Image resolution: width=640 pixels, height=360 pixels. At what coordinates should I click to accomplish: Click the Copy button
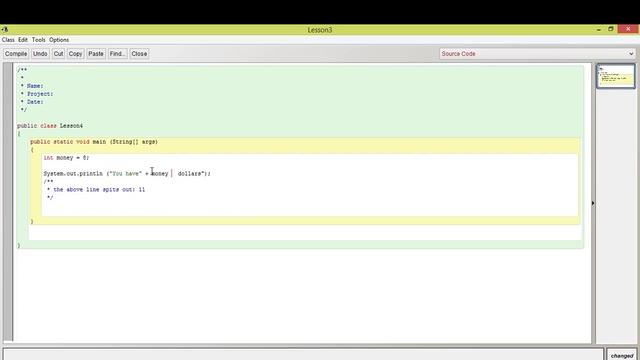(75, 54)
